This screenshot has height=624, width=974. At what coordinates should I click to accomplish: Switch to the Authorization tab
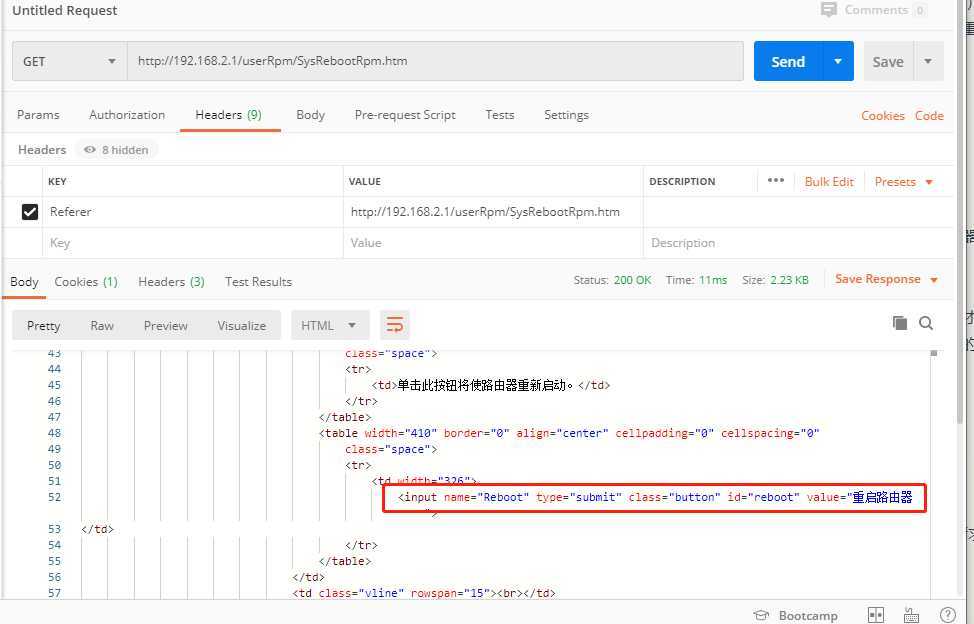click(127, 115)
